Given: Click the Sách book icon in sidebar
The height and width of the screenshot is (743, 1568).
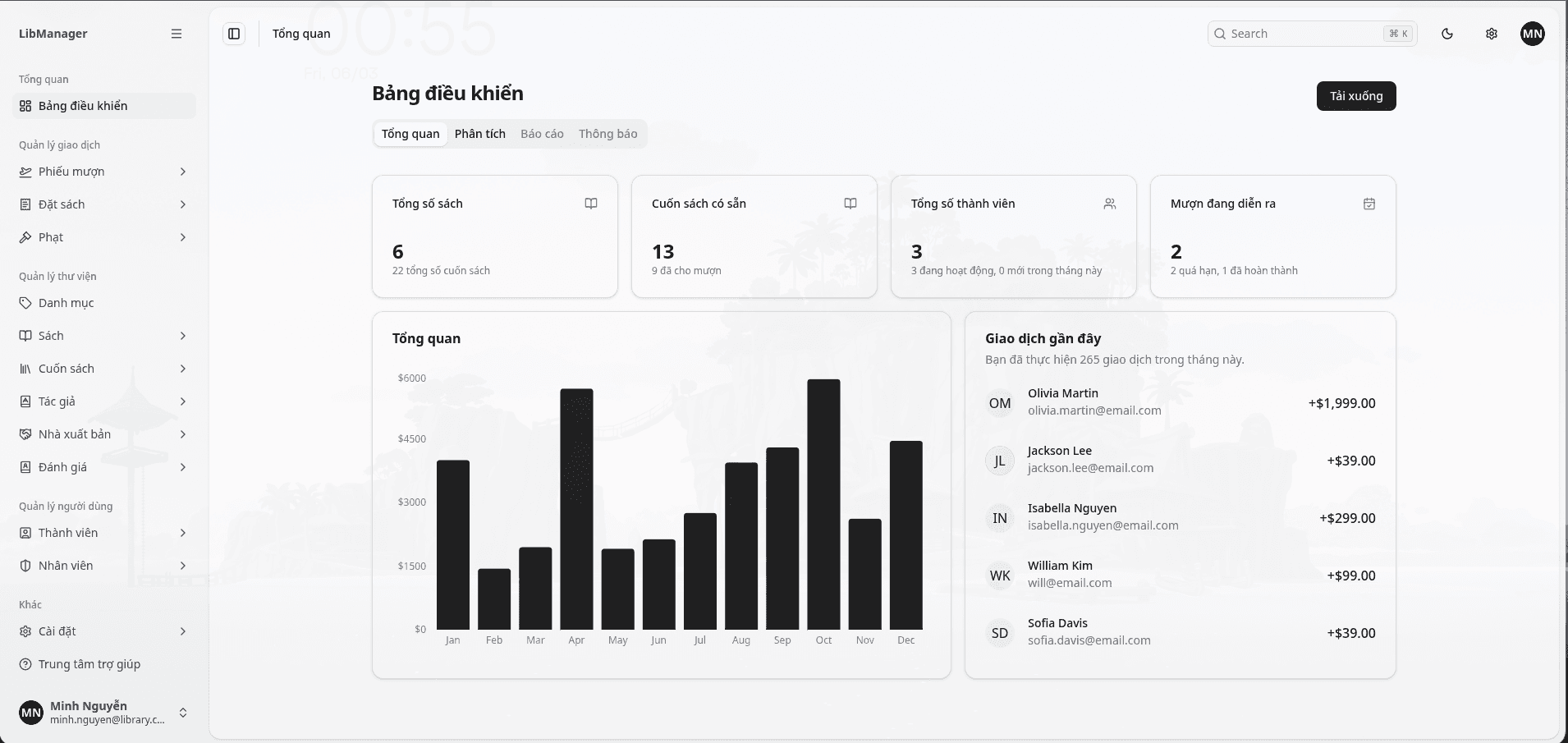Looking at the screenshot, I should (25, 336).
